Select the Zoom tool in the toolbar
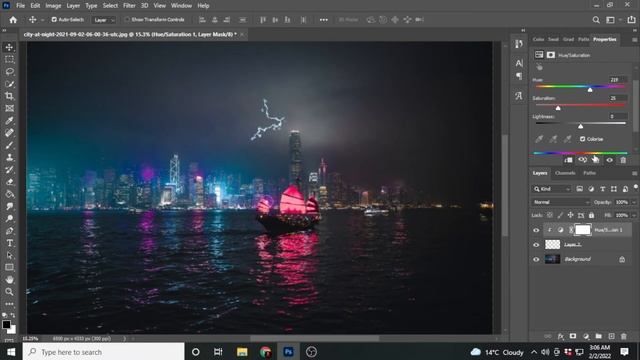This screenshot has height=360, width=640. 9,292
